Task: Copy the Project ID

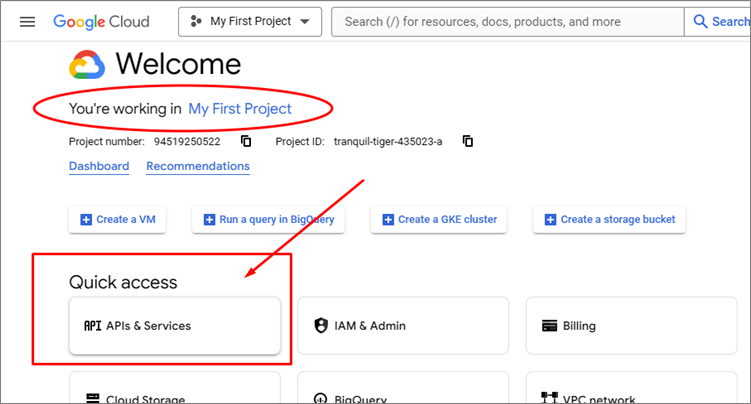Action: [x=468, y=141]
